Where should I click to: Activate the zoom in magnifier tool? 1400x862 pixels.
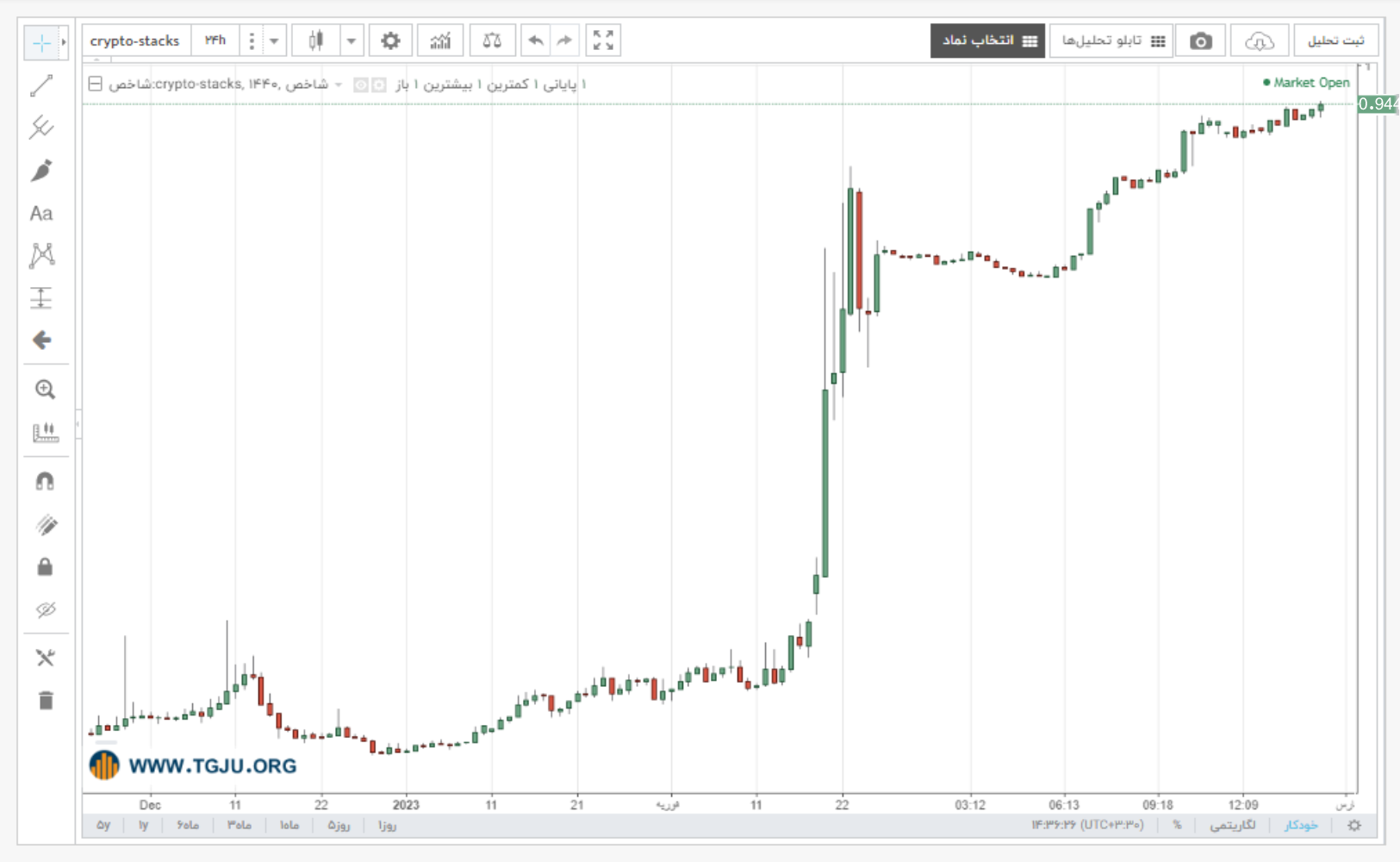45,390
